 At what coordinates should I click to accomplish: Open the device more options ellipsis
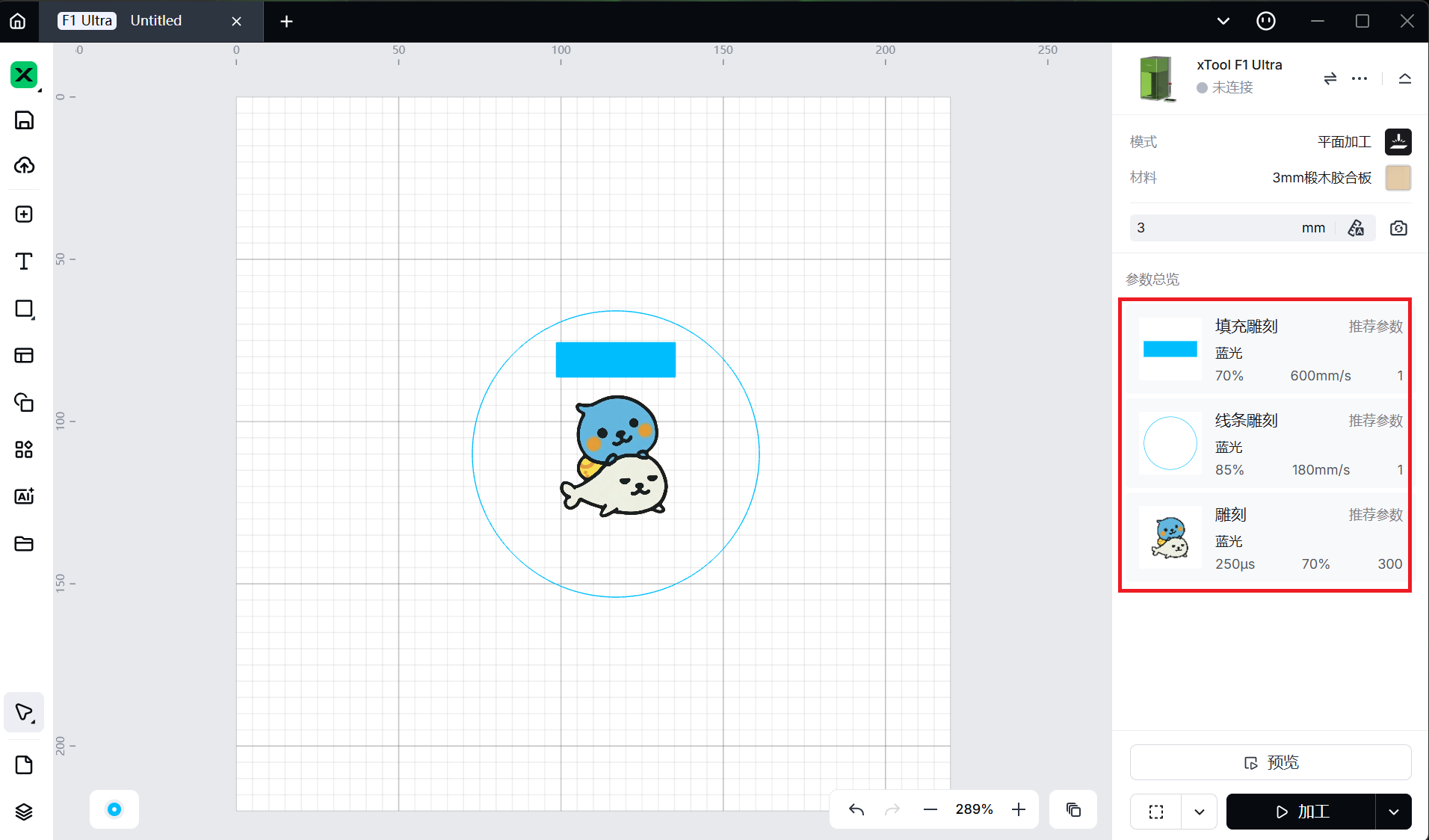pos(1359,78)
